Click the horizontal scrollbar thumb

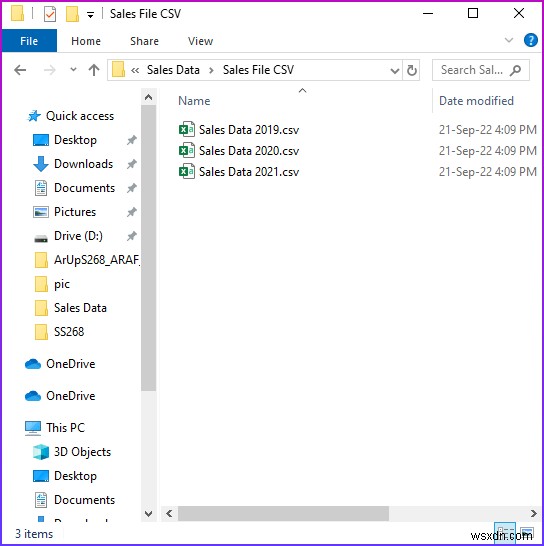(x=283, y=513)
